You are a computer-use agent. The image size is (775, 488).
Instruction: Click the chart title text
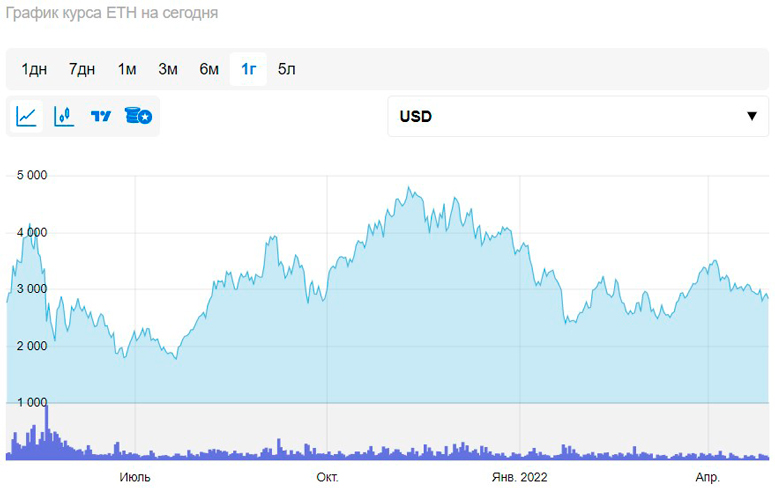pyautogui.click(x=112, y=14)
